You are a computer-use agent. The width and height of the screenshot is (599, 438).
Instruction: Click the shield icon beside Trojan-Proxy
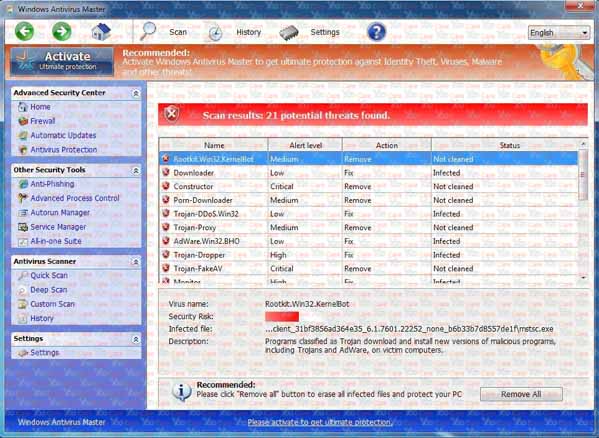pos(166,227)
